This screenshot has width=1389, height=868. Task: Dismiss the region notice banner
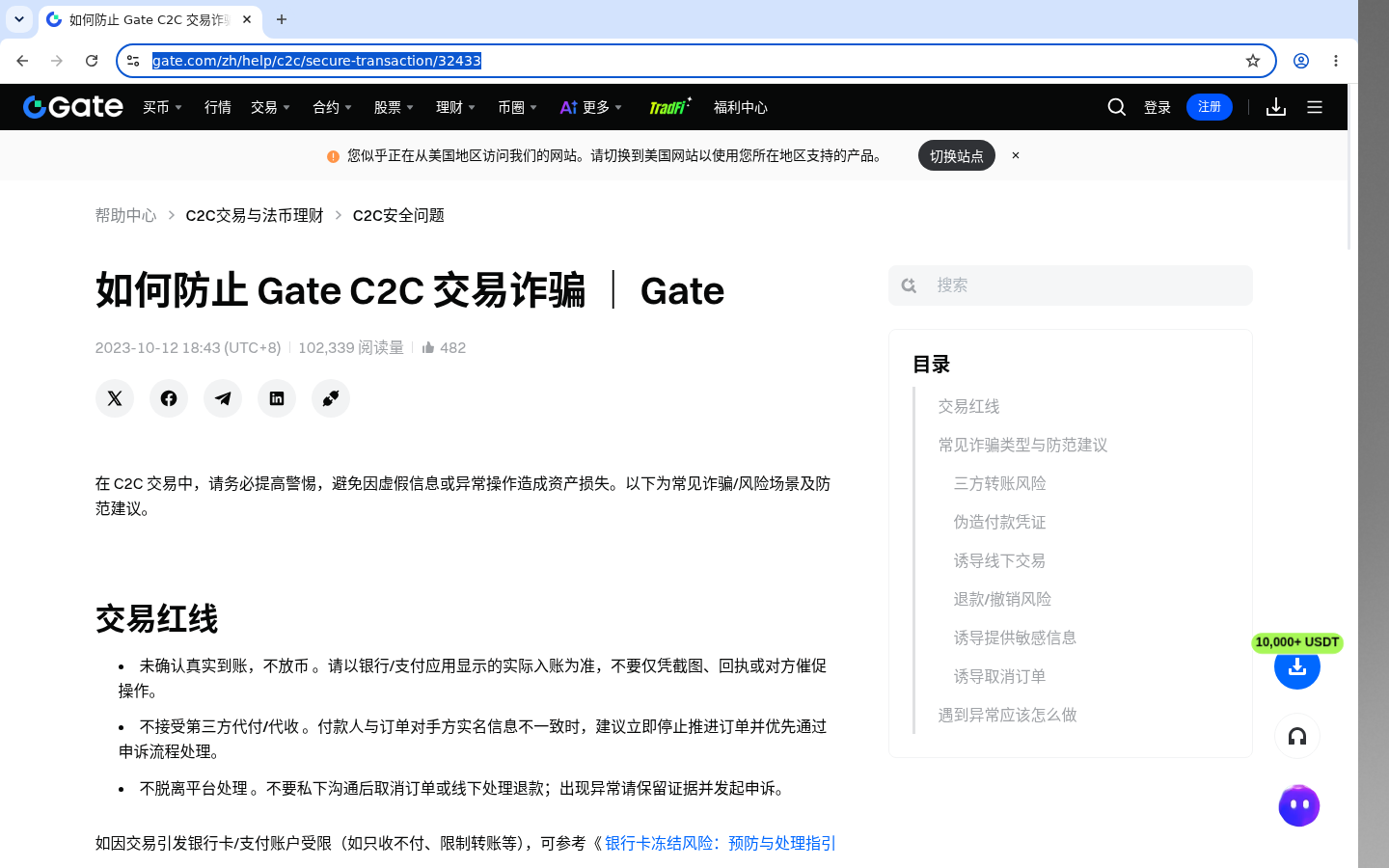(x=1016, y=155)
